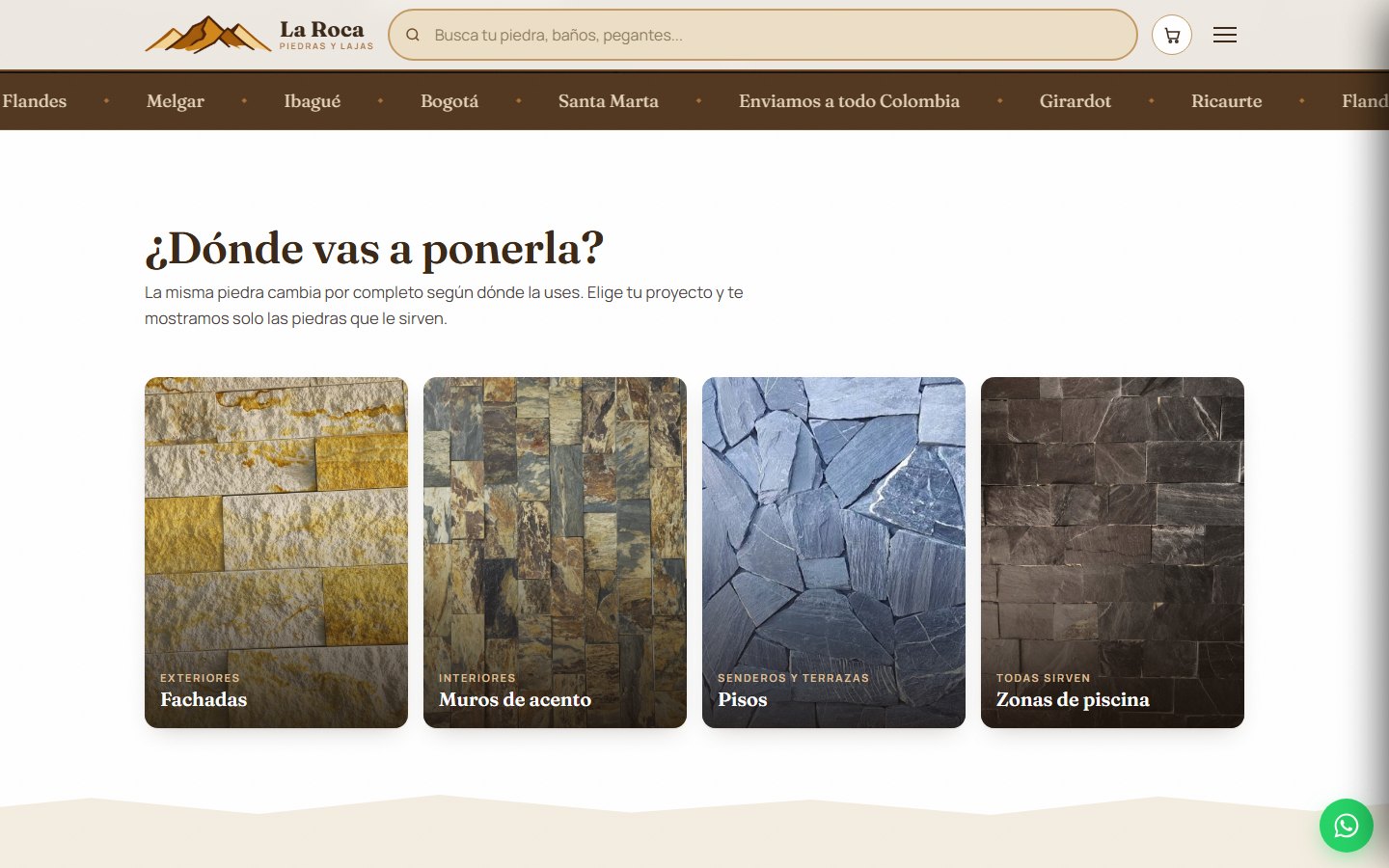The width and height of the screenshot is (1389, 868).
Task: Click Girardot in the city ticker
Action: [1076, 101]
